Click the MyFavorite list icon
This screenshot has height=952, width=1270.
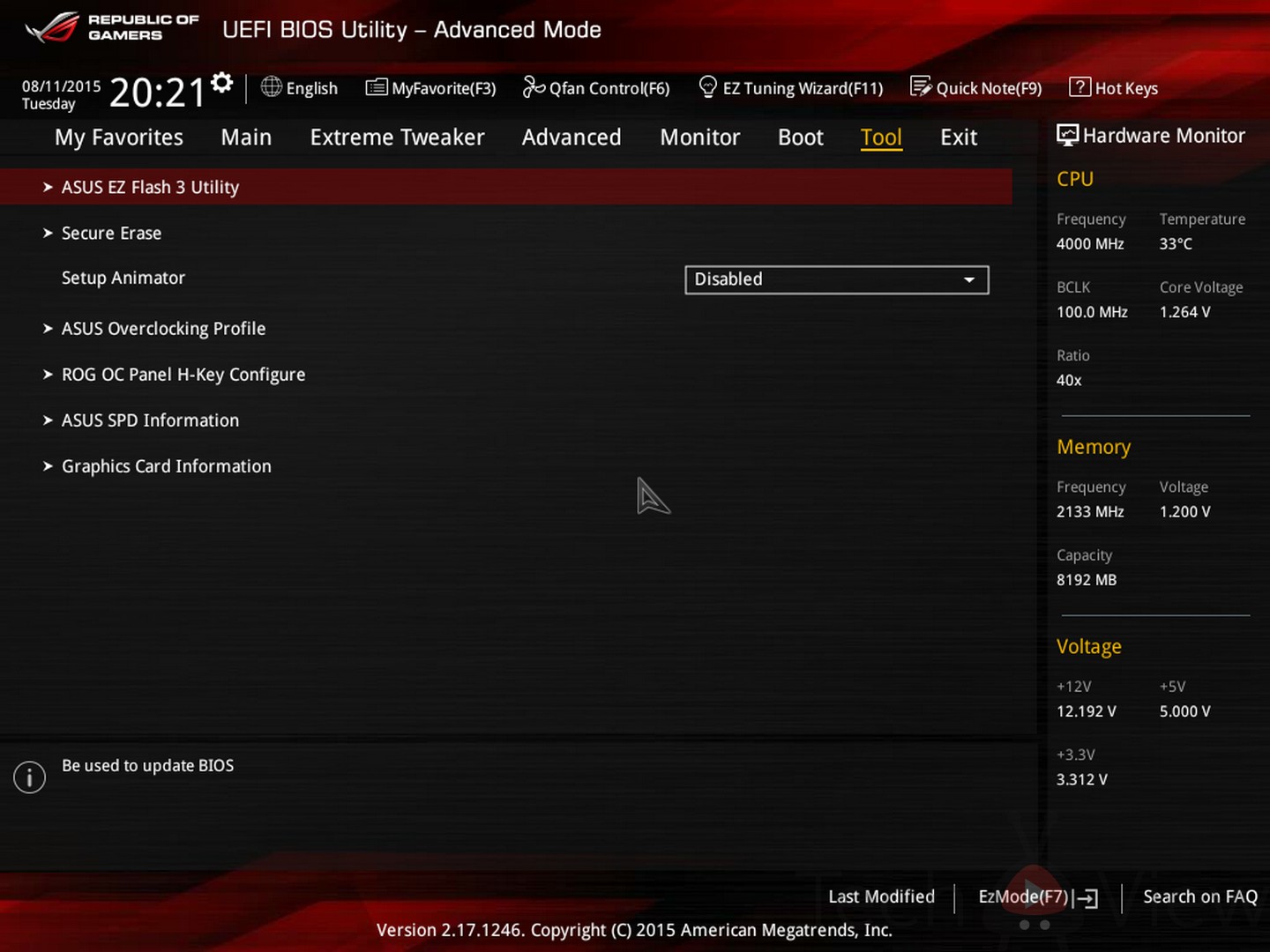click(377, 87)
